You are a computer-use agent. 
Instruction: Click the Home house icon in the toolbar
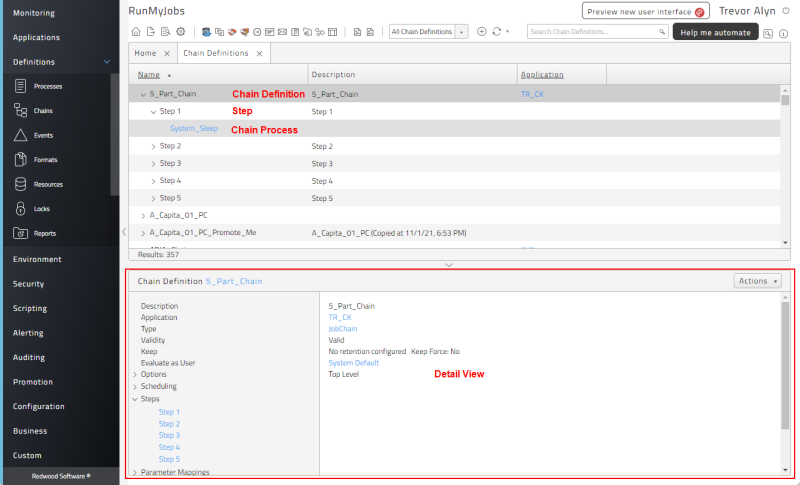136,32
